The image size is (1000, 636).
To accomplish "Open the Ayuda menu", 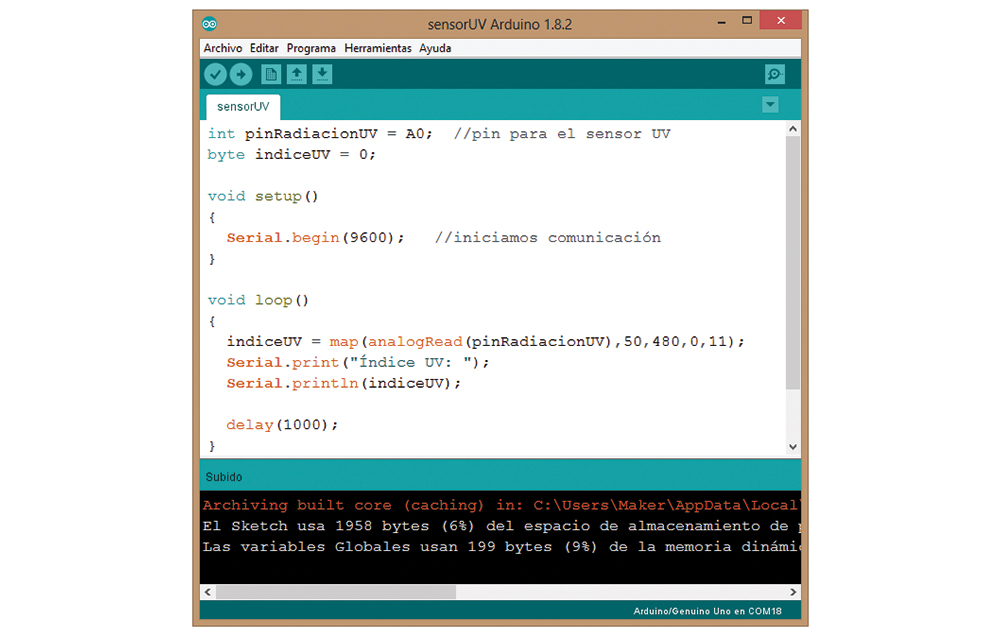I will (435, 48).
